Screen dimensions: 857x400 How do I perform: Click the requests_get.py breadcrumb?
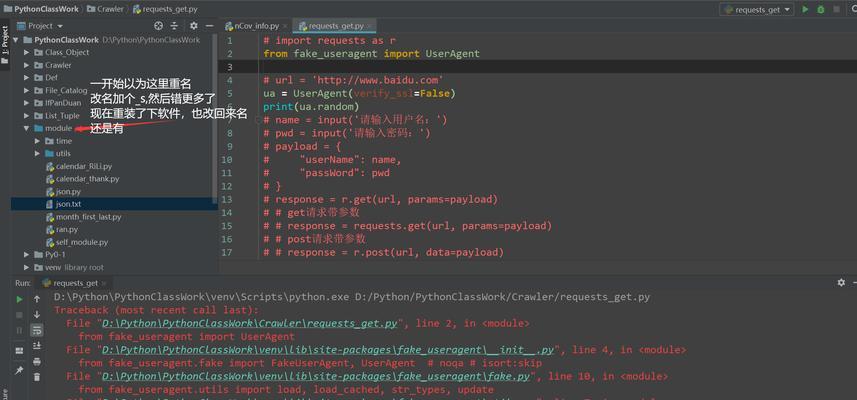[x=165, y=9]
